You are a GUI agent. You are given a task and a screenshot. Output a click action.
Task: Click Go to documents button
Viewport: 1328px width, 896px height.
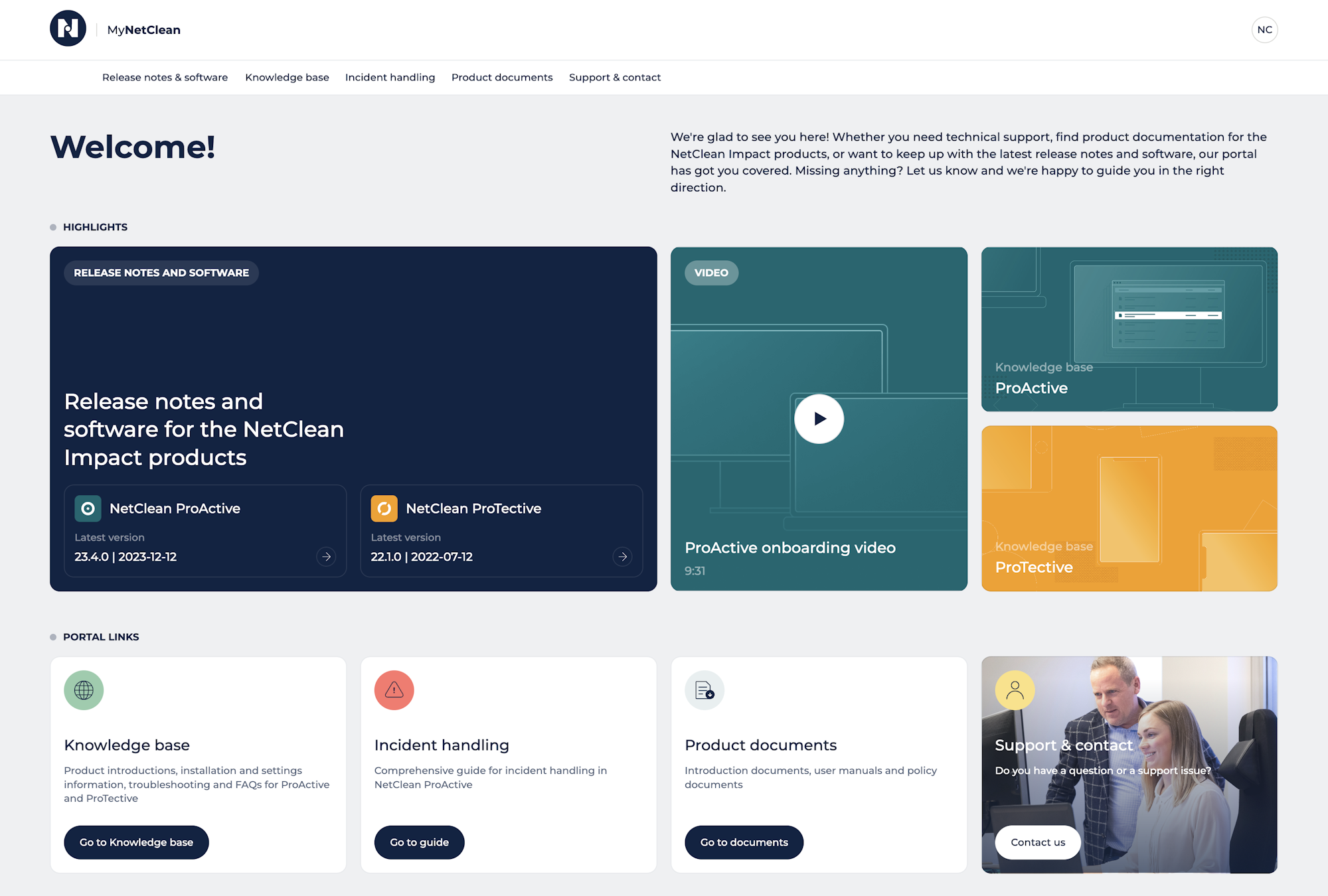tap(744, 842)
